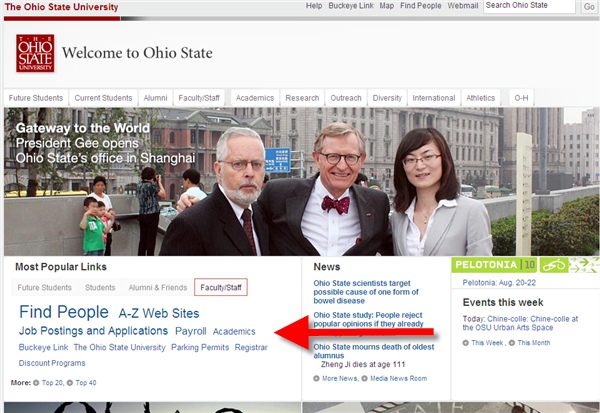Switch popular links to Future Students tab
Viewport: 600px width, 413px height.
click(44, 287)
